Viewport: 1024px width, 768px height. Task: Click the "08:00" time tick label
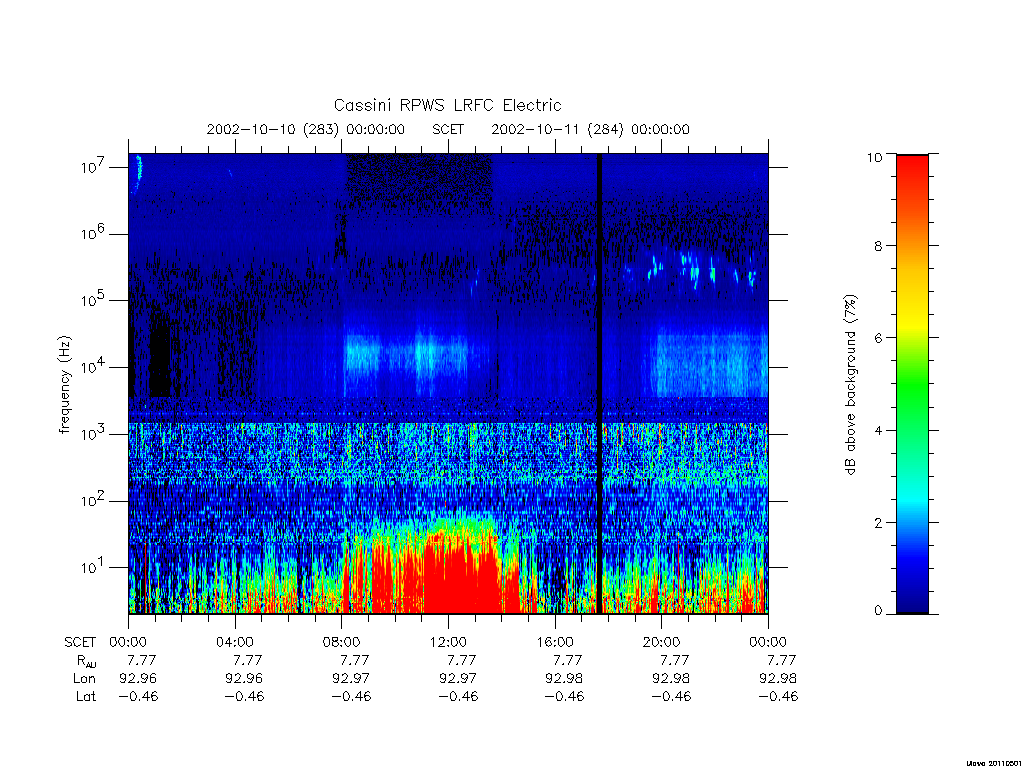342,642
